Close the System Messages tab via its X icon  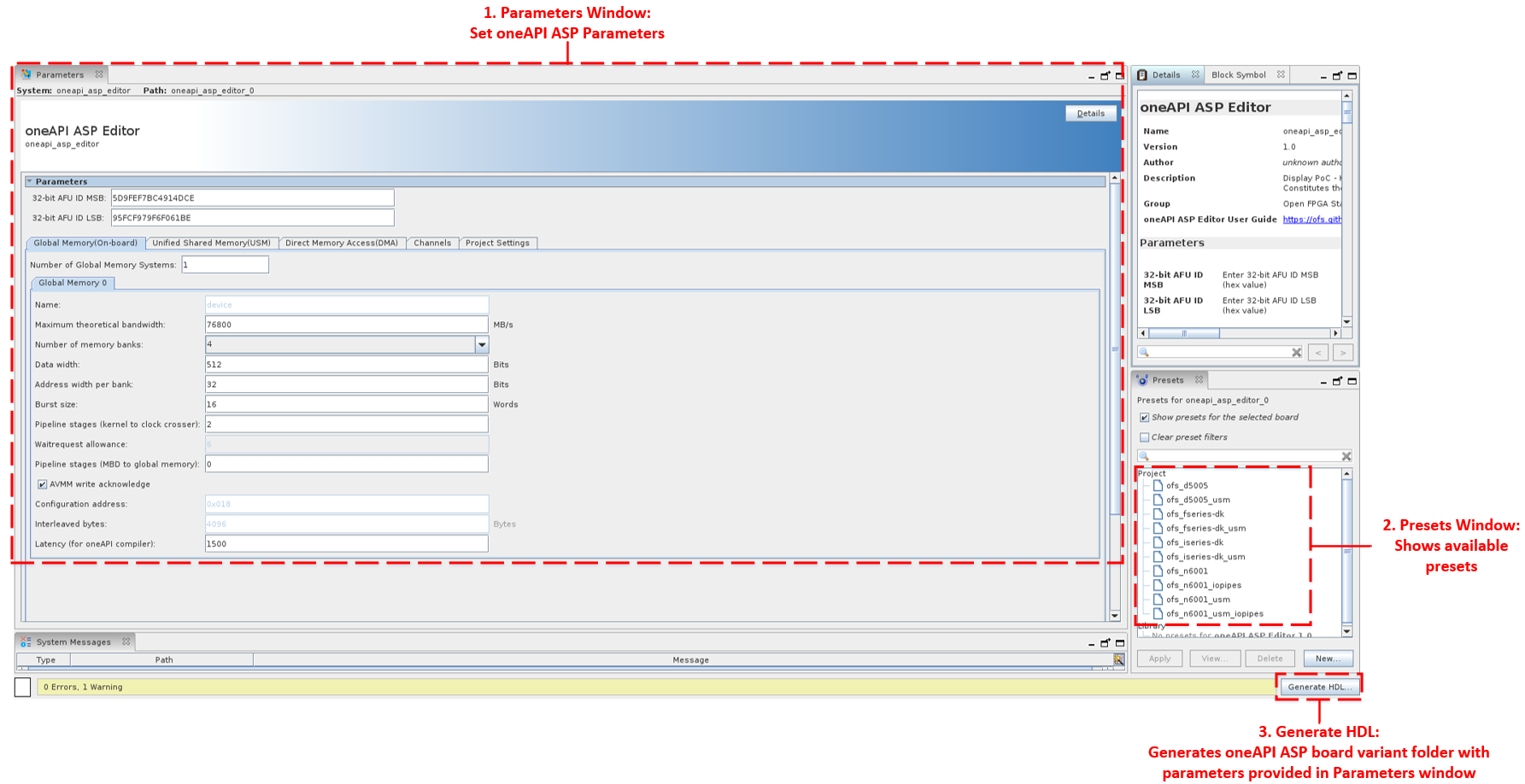tap(126, 642)
